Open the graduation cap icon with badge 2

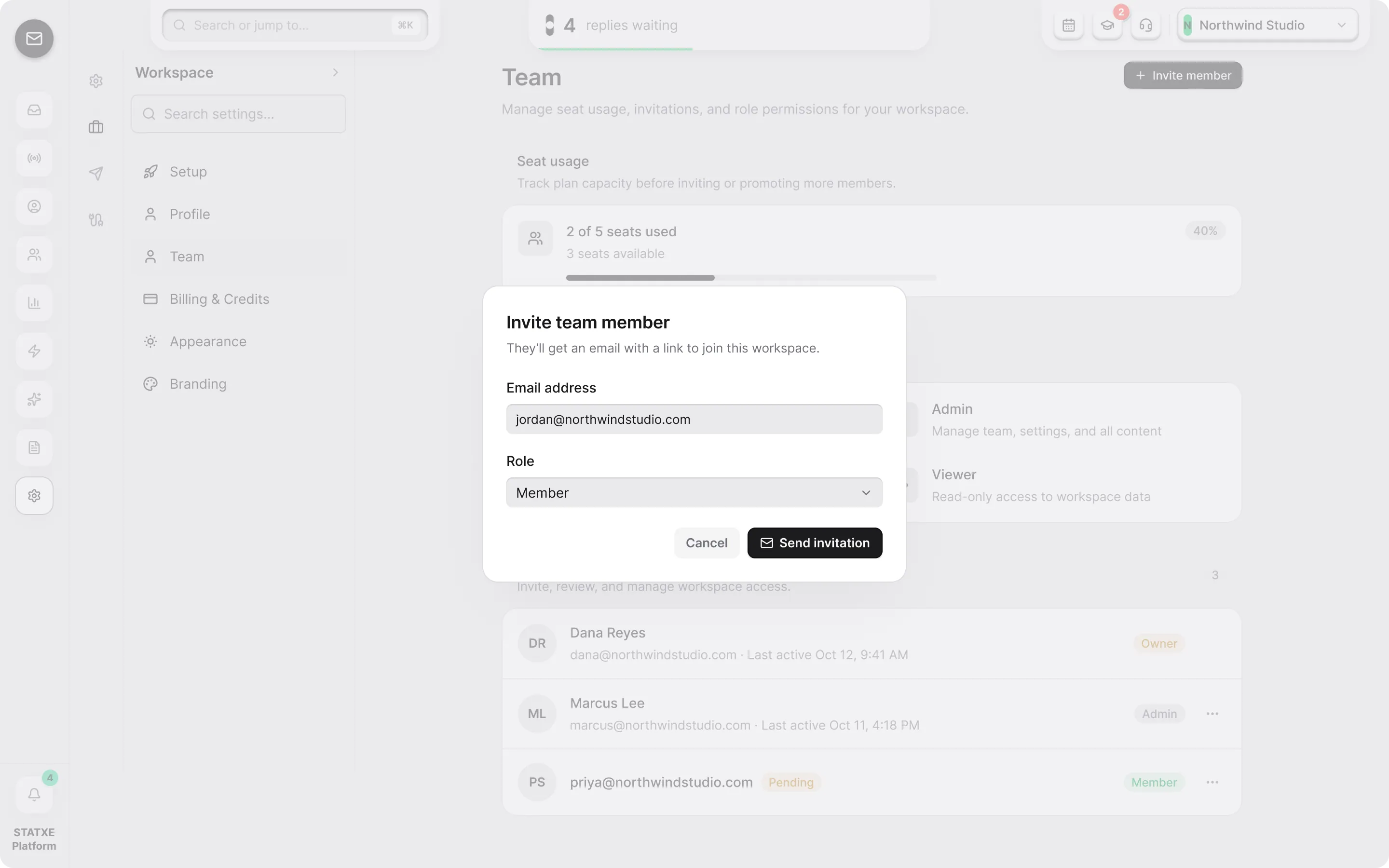coord(1107,25)
